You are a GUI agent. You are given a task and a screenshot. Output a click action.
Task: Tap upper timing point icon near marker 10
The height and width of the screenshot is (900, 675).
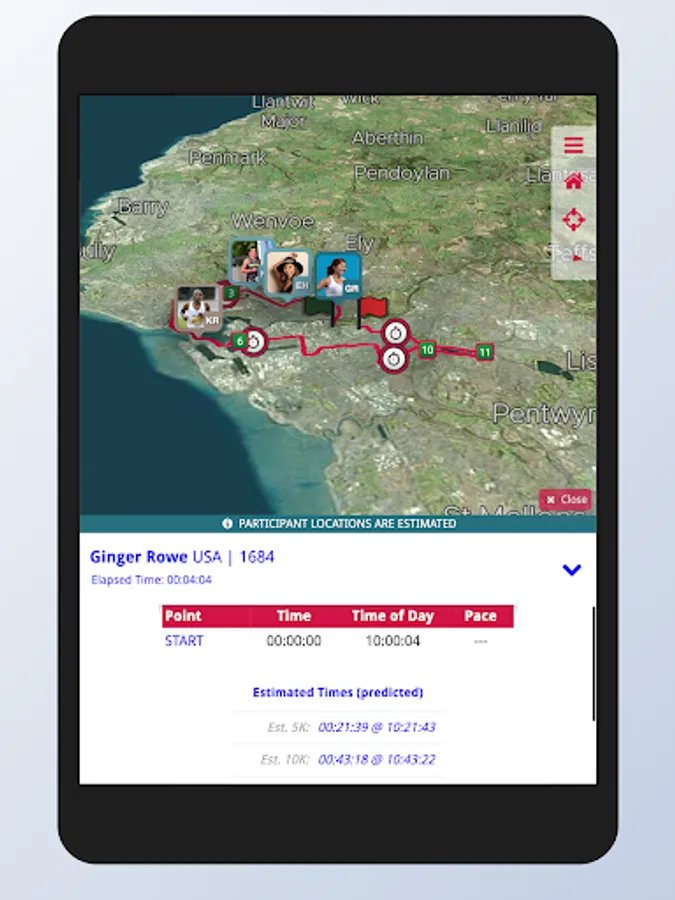[x=395, y=333]
